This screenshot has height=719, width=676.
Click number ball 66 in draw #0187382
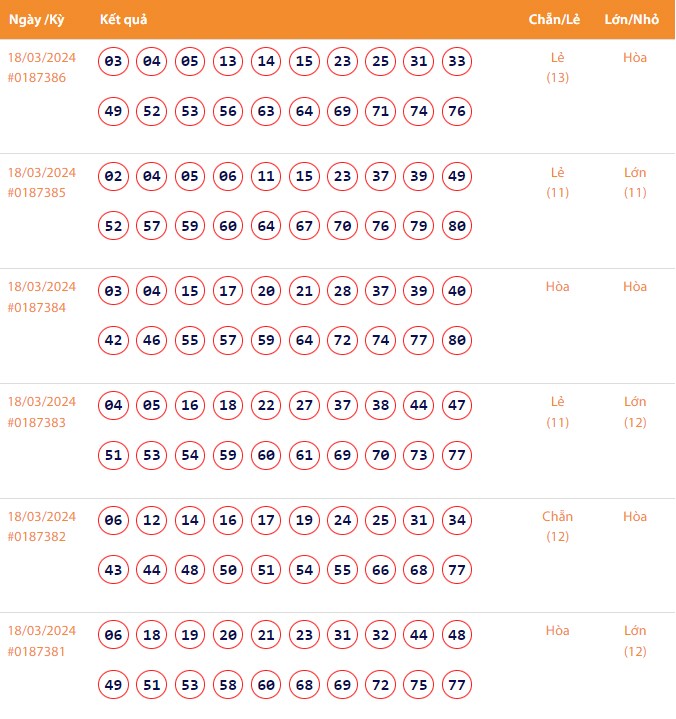point(380,569)
